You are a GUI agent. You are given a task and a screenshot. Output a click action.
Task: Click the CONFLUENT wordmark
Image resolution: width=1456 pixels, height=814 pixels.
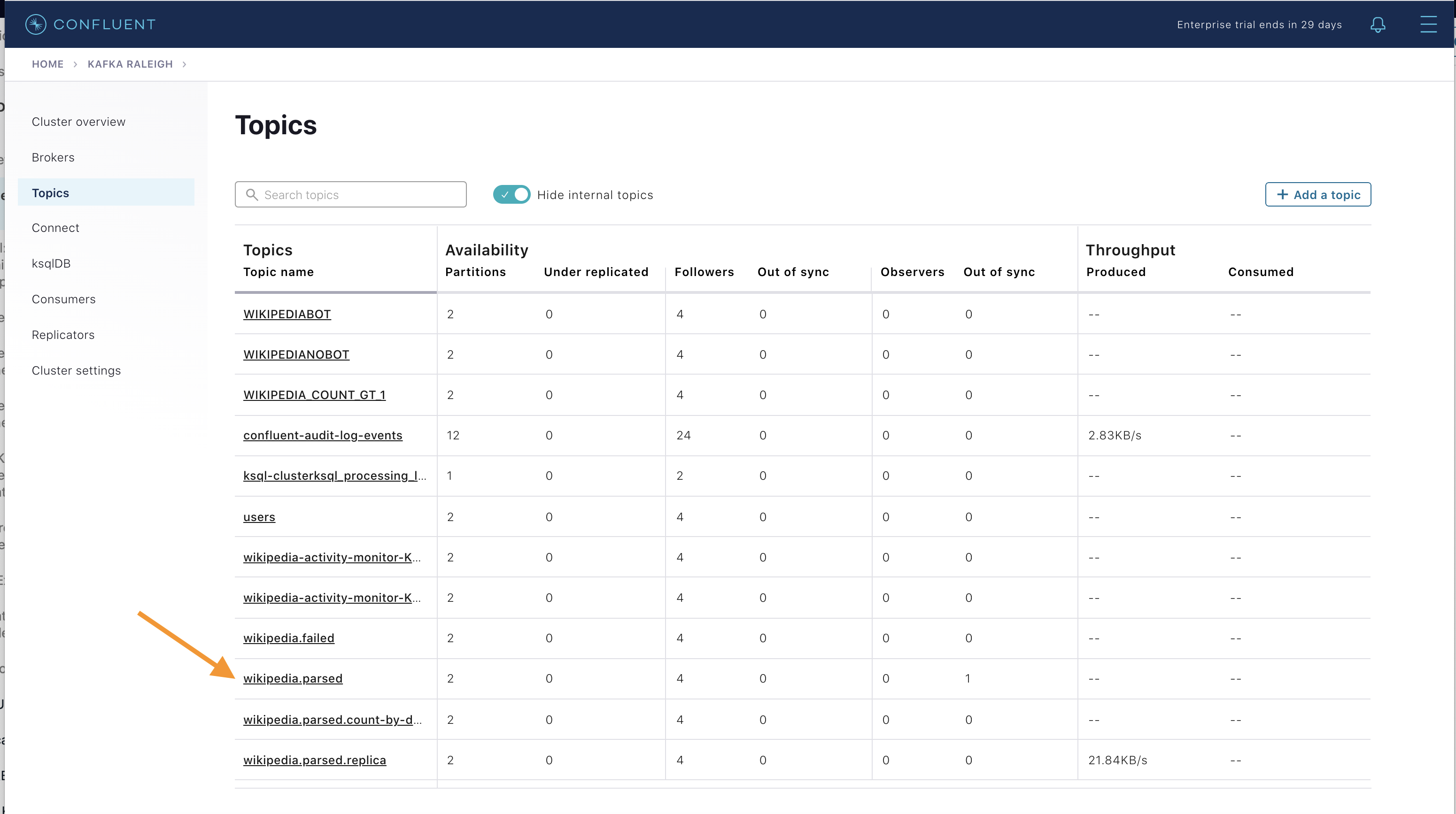[x=105, y=24]
